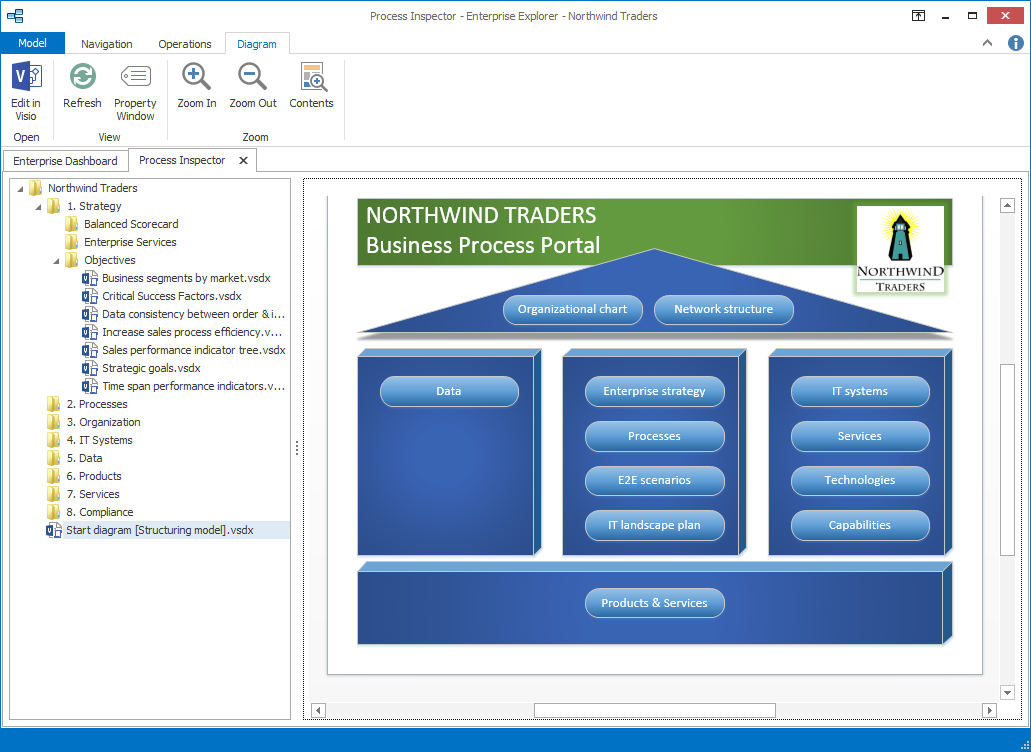Switch to the Enterprise Dashboard tab

tap(65, 160)
